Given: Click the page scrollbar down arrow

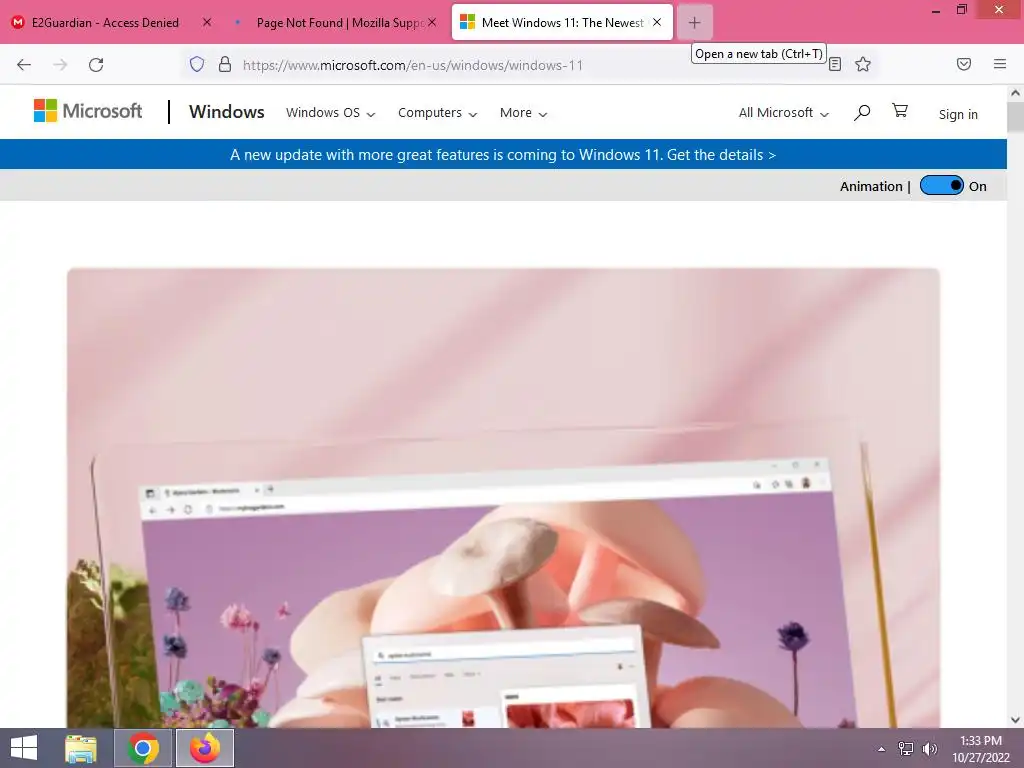Looking at the screenshot, I should coord(1016,720).
